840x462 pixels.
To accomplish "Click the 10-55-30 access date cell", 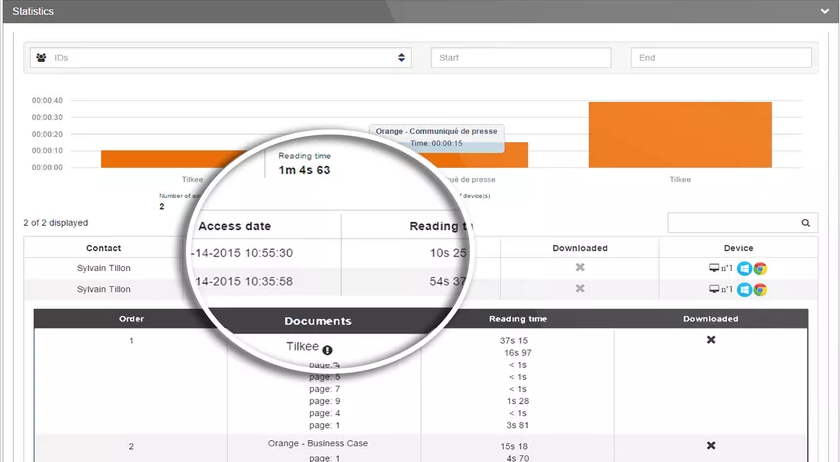I will pyautogui.click(x=242, y=253).
